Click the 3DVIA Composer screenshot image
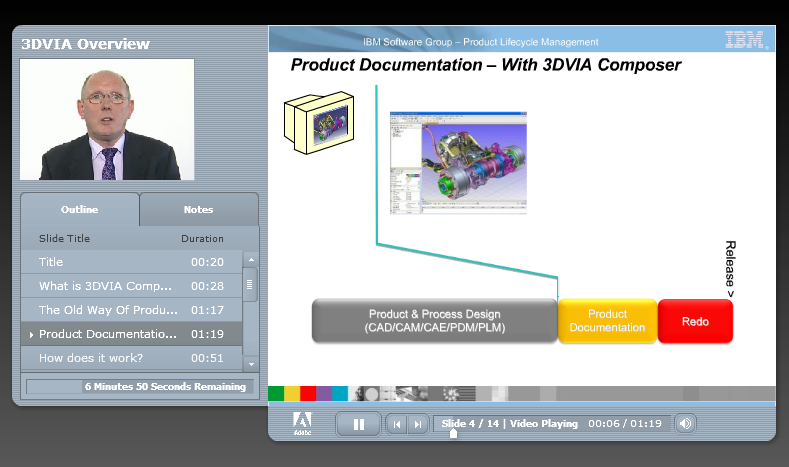 [458, 163]
